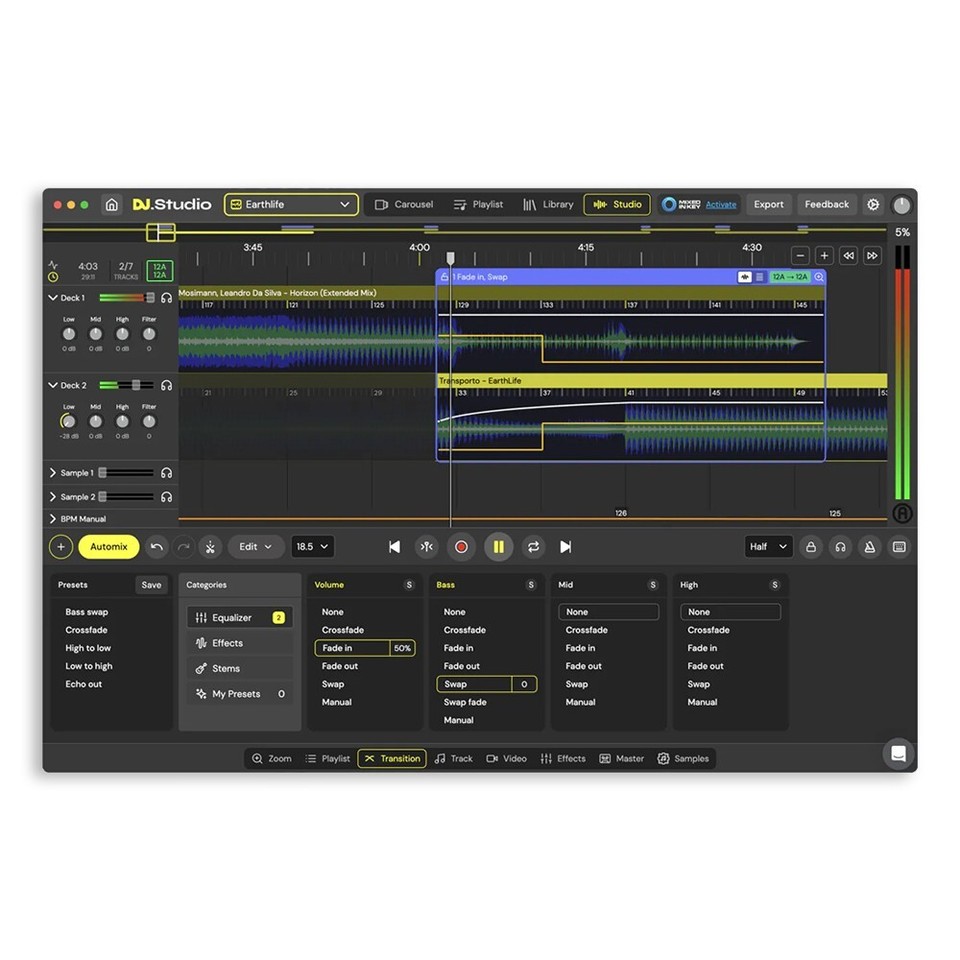Viewport: 960px width, 960px height.
Task: Select the Effects category
Action: (228, 642)
